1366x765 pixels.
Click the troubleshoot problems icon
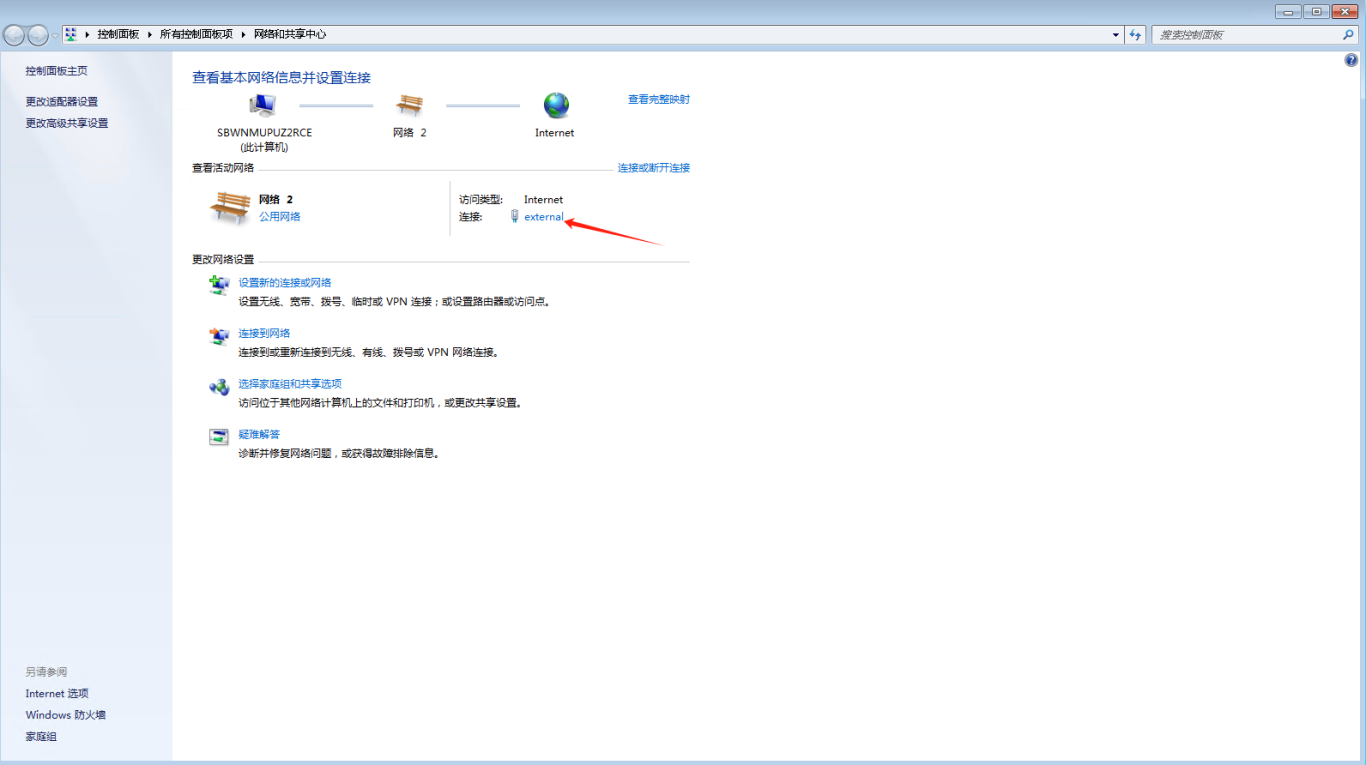tap(219, 437)
